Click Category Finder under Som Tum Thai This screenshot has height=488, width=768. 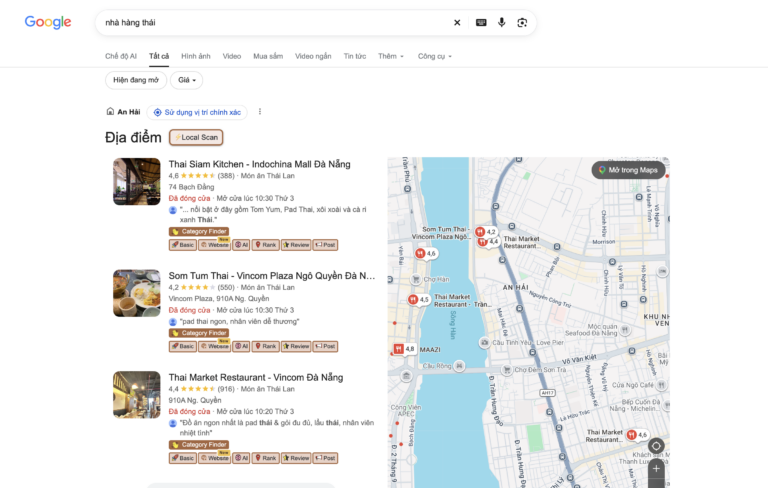point(199,333)
